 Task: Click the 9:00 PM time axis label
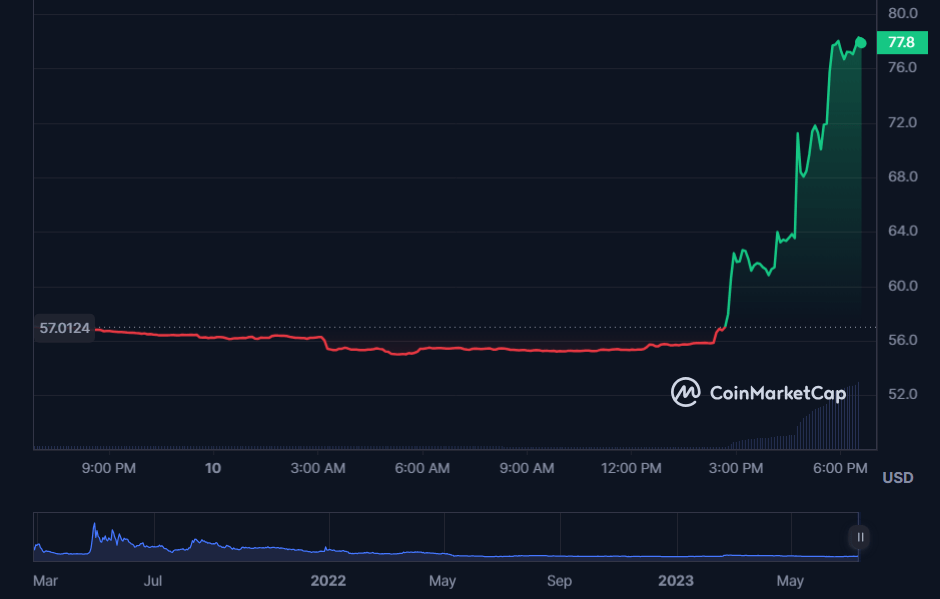[x=109, y=468]
